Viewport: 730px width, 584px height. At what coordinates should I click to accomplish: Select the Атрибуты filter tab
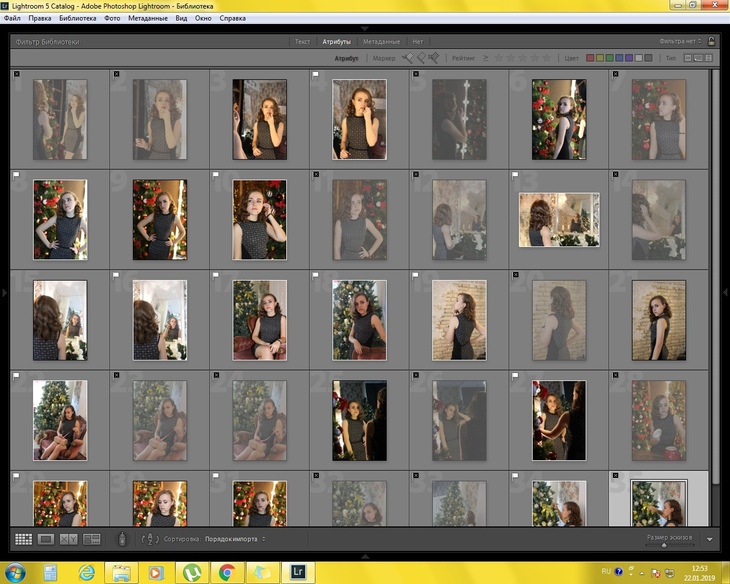(x=336, y=41)
